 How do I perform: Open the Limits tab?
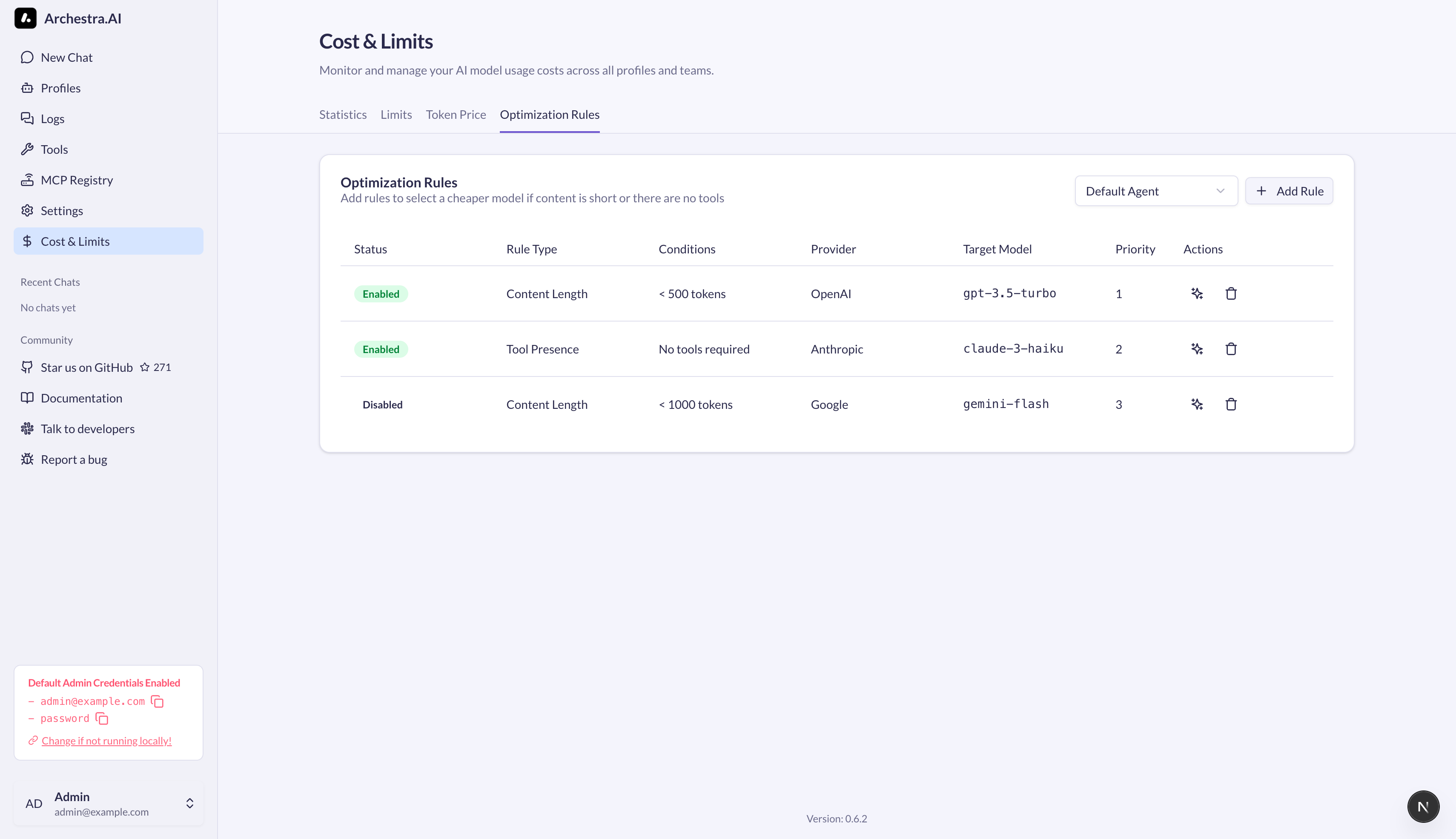[x=396, y=115]
